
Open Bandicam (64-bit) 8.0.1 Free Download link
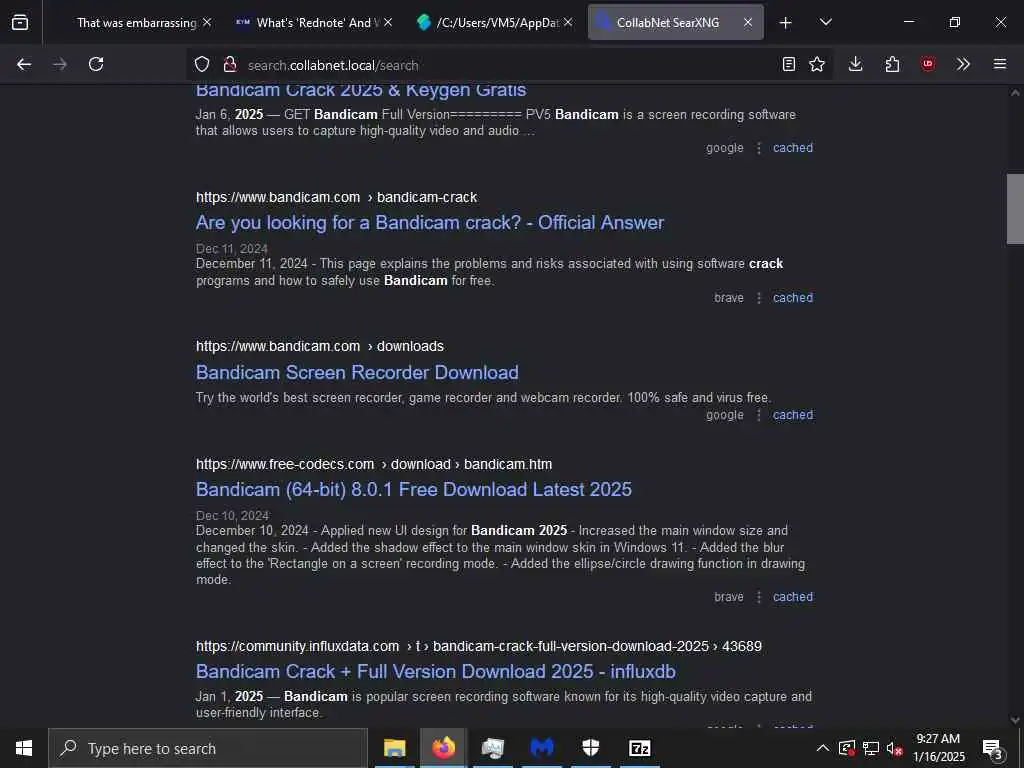coord(414,489)
